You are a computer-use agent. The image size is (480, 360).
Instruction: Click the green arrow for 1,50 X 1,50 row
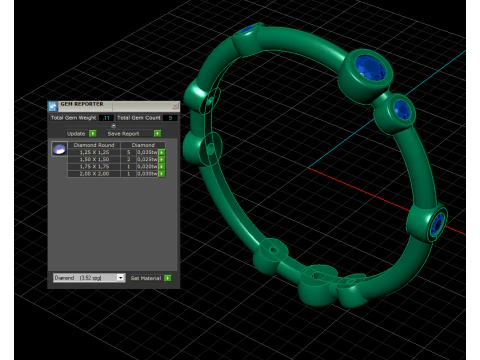click(162, 160)
